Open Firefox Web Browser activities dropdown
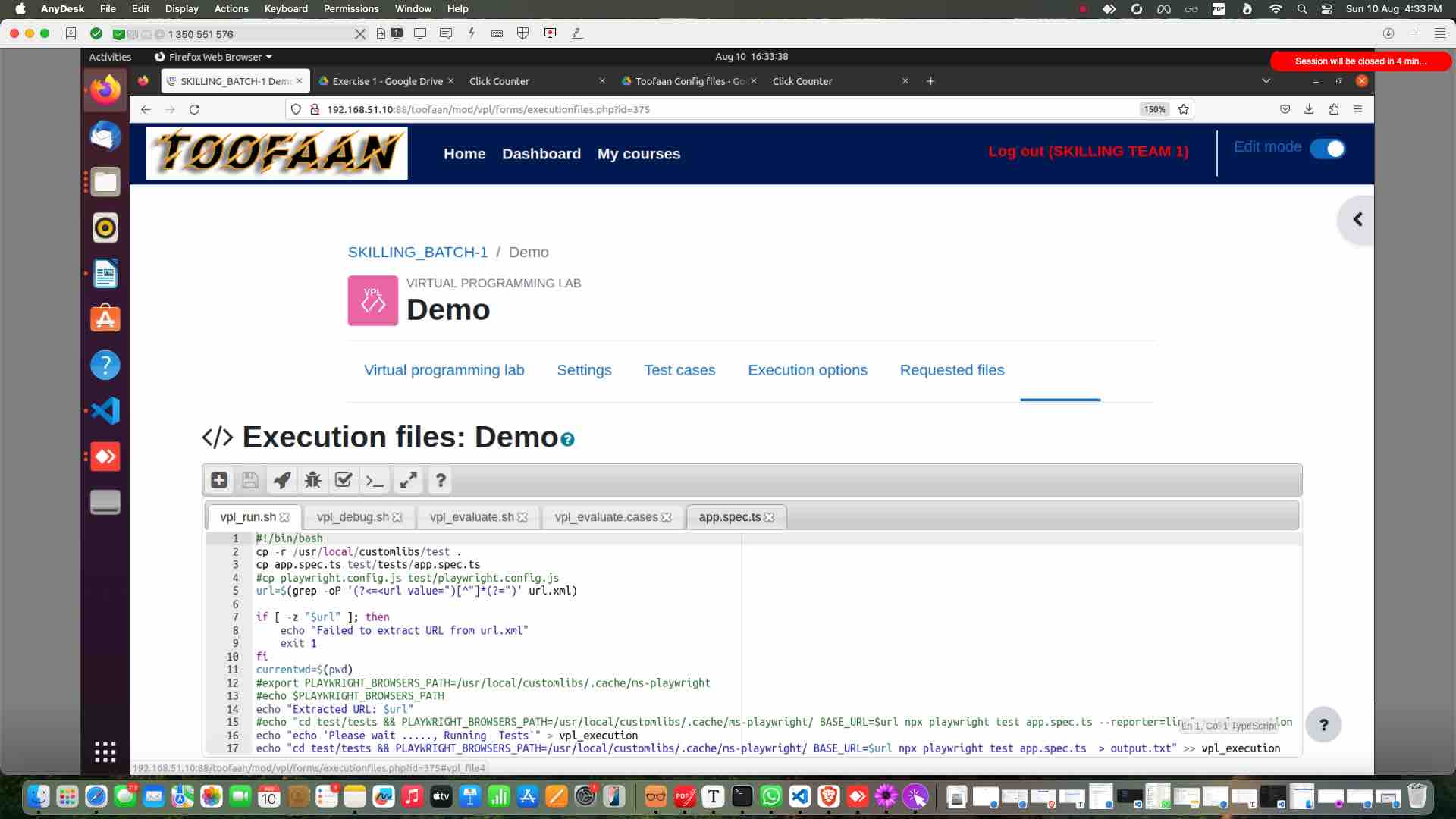Screen dimensions: 1456x819 tap(213, 57)
